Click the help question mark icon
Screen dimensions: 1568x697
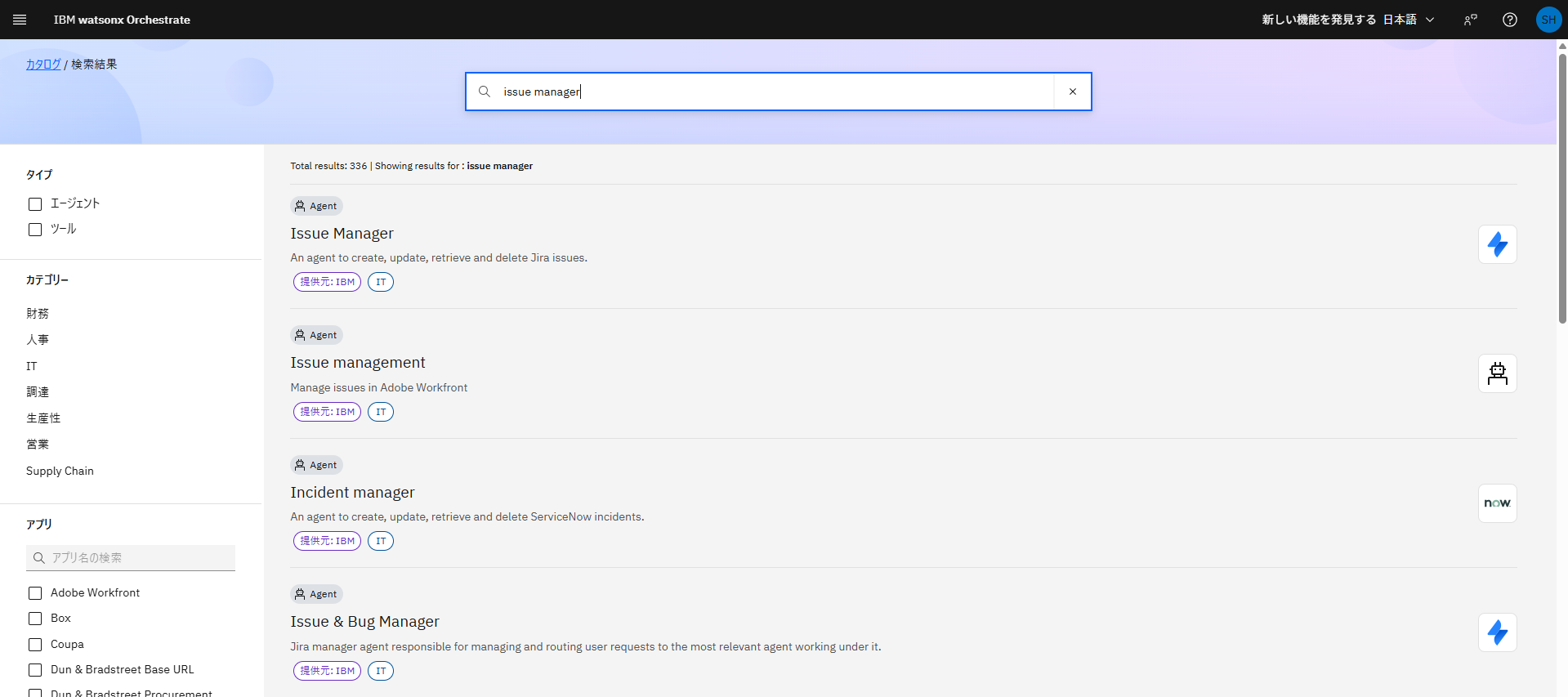(1509, 20)
